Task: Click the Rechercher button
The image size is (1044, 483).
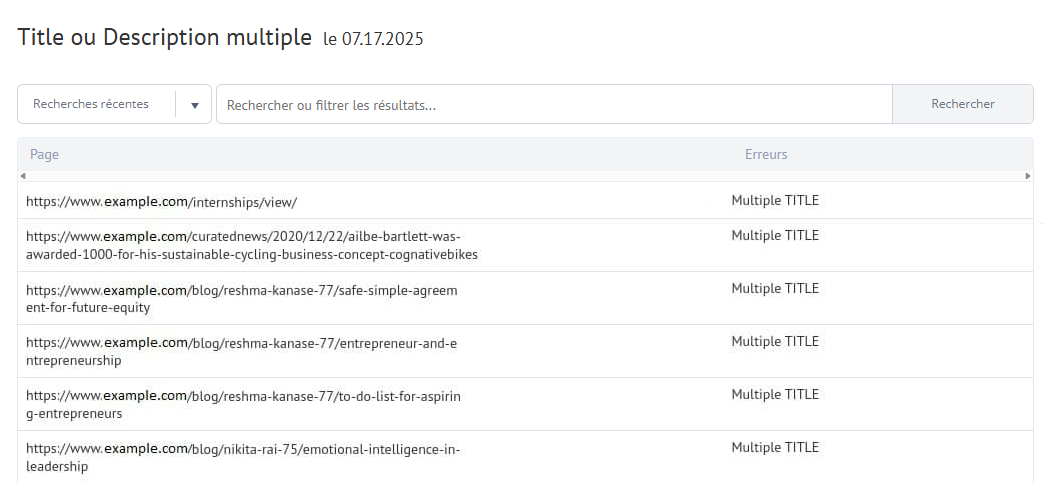Action: 963,104
